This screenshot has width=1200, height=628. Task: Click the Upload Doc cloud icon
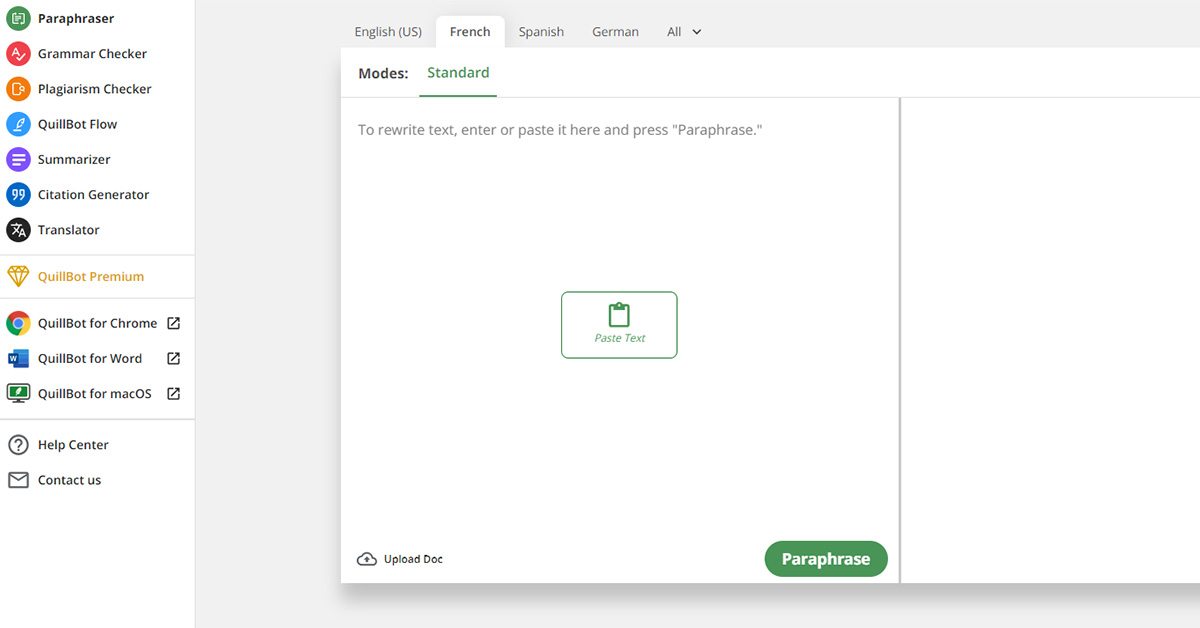[367, 559]
